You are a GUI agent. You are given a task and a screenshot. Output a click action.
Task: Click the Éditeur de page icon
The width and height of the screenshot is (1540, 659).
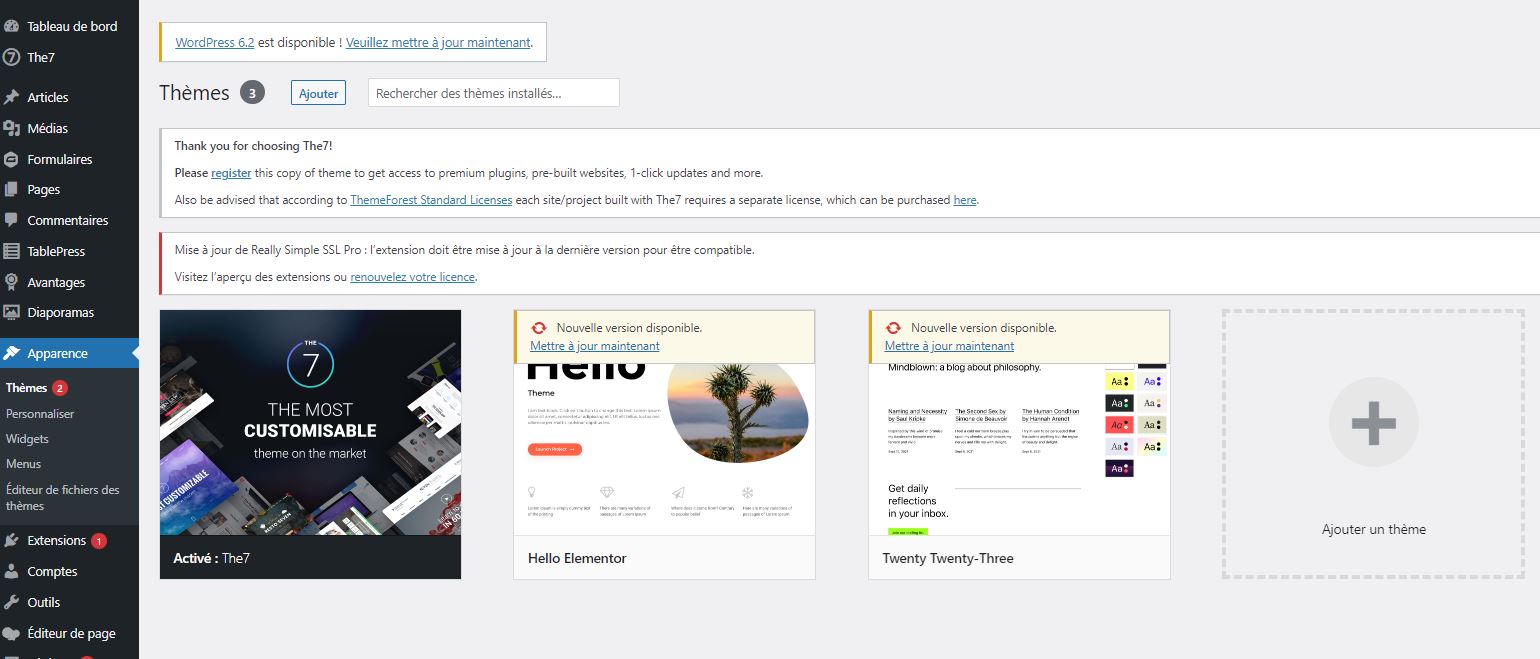(12, 633)
